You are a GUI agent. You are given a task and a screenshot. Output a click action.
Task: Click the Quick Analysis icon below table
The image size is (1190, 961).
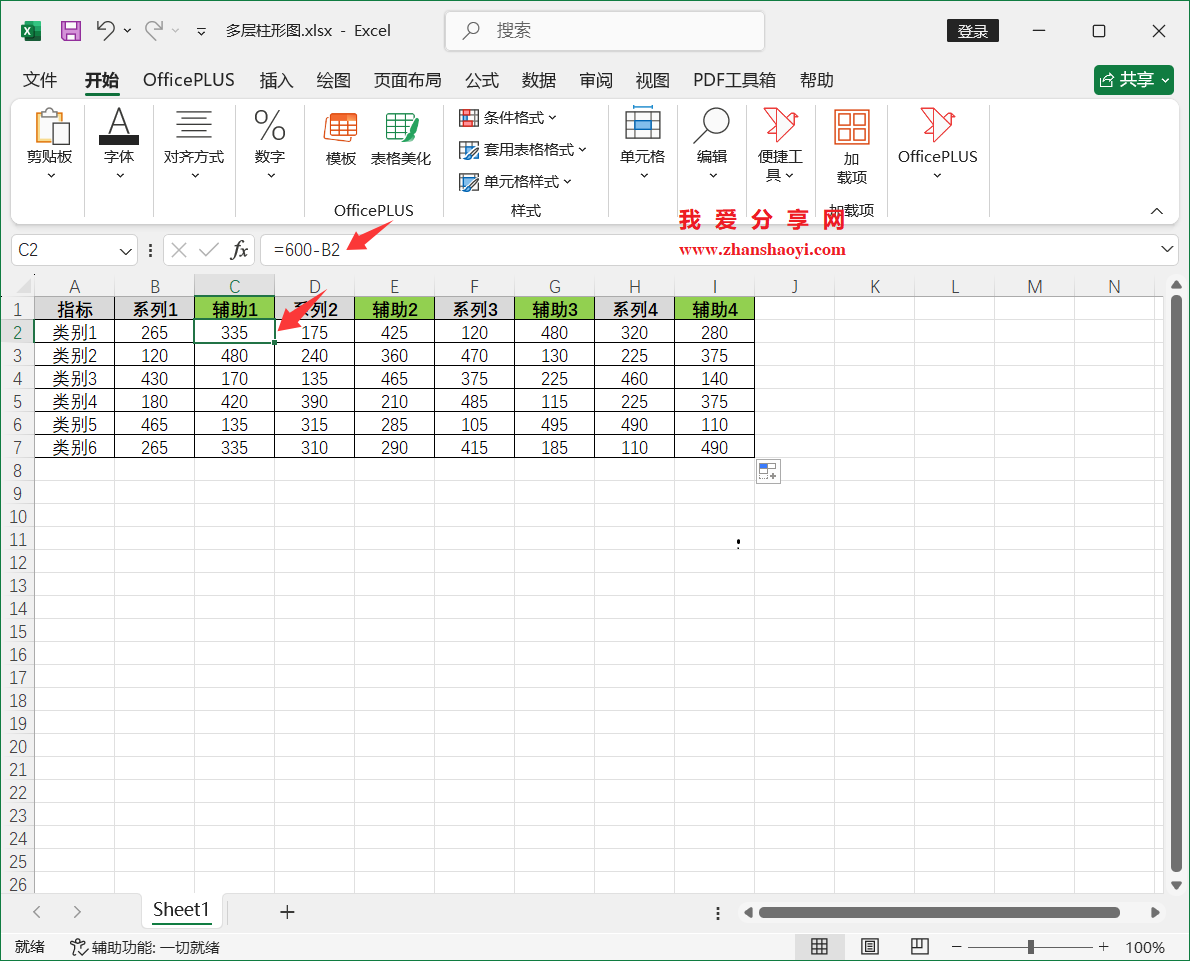tap(768, 471)
